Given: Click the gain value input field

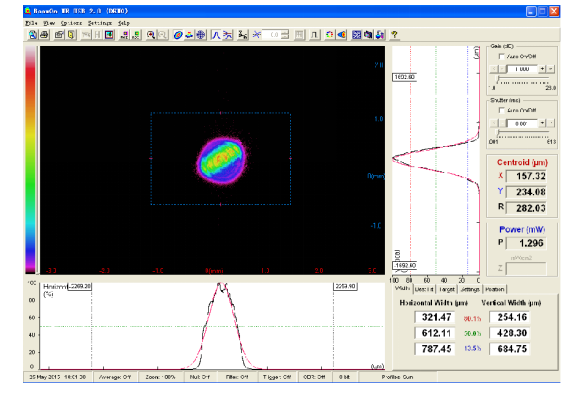Looking at the screenshot, I should 522,69.
